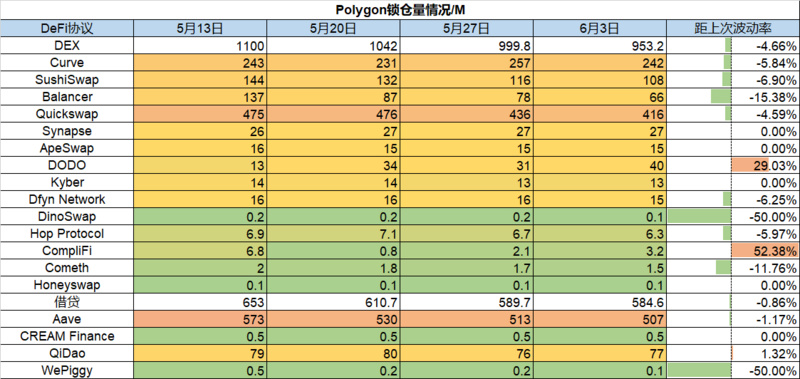Select the 5月27日 column header
The height and width of the screenshot is (379, 800).
(x=467, y=29)
